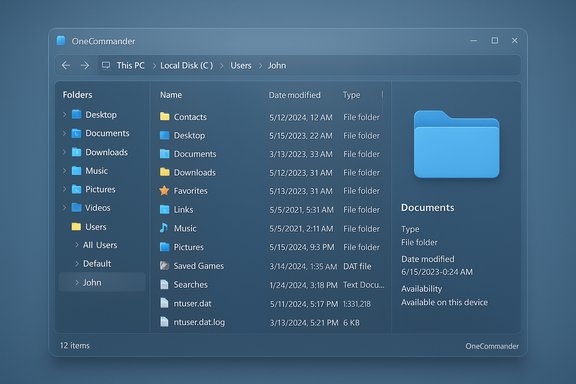576x384 pixels.
Task: Click the Documents folder icon in file list
Action: 165,154
